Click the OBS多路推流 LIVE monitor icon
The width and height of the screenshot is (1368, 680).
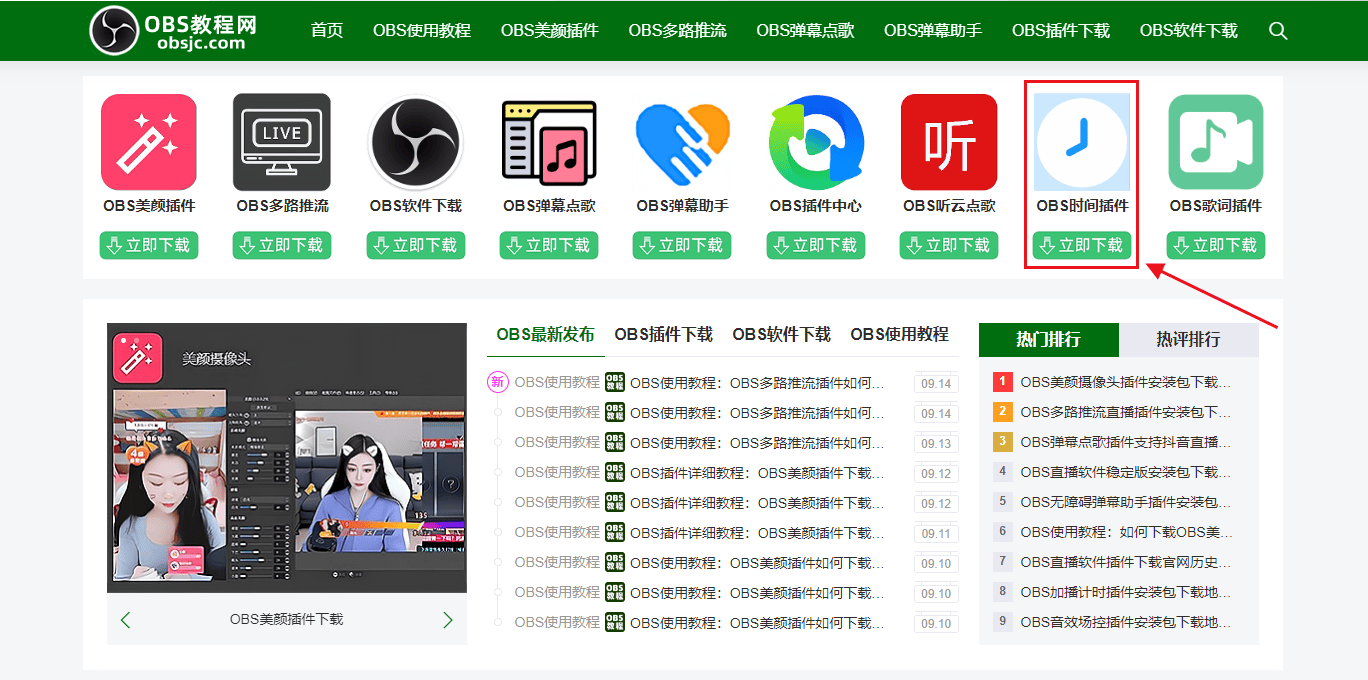[281, 140]
